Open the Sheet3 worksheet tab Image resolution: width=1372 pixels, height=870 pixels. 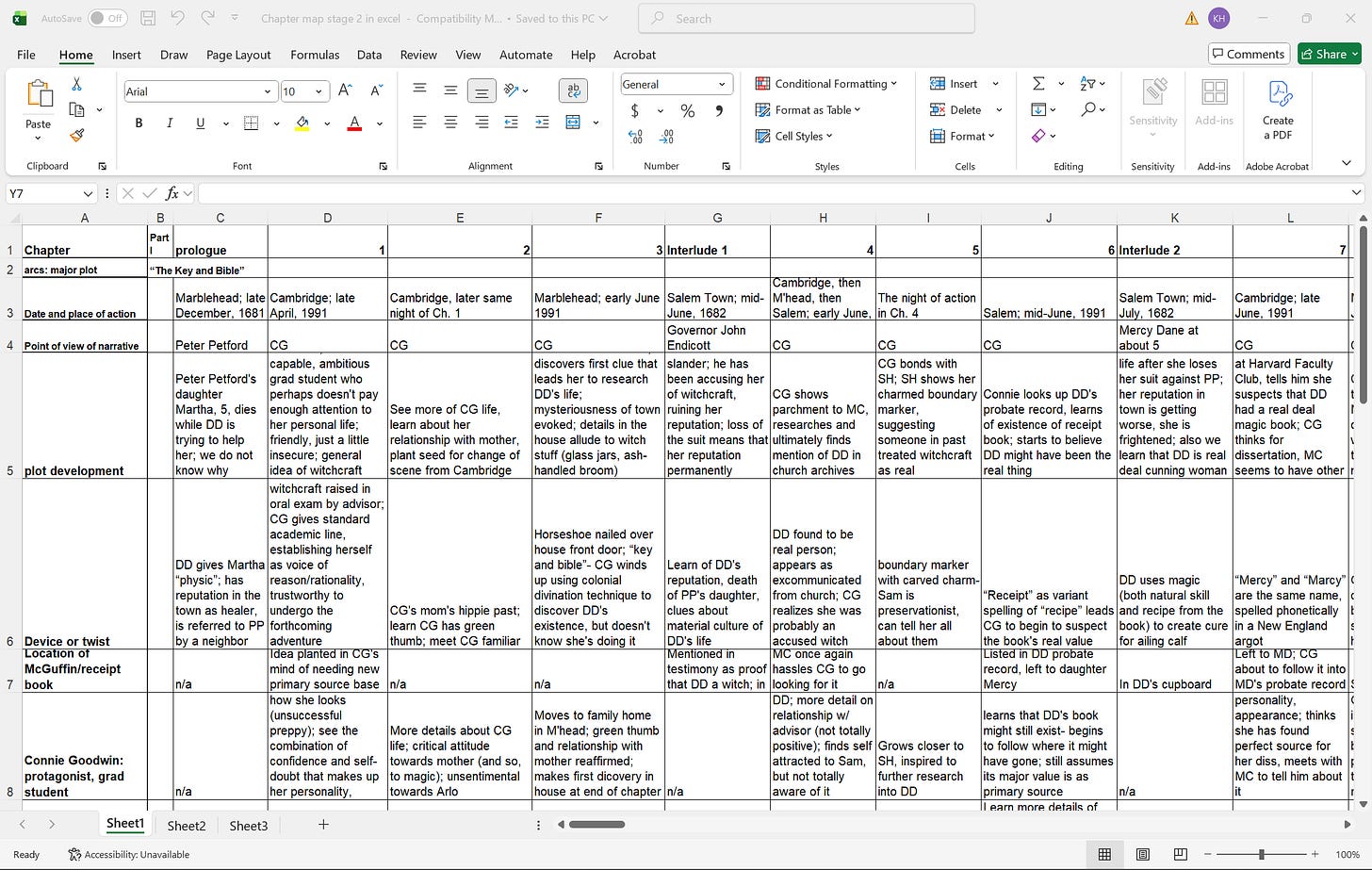coord(249,825)
